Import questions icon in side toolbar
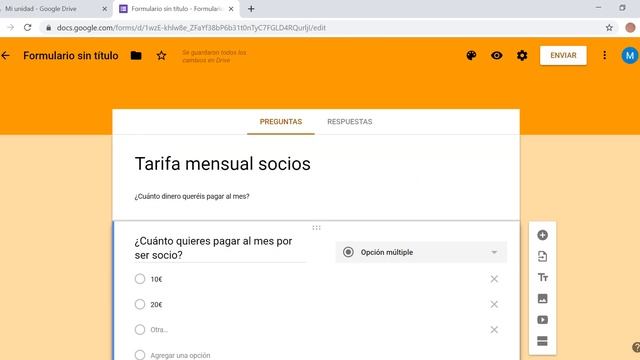This screenshot has height=360, width=640. [x=542, y=256]
